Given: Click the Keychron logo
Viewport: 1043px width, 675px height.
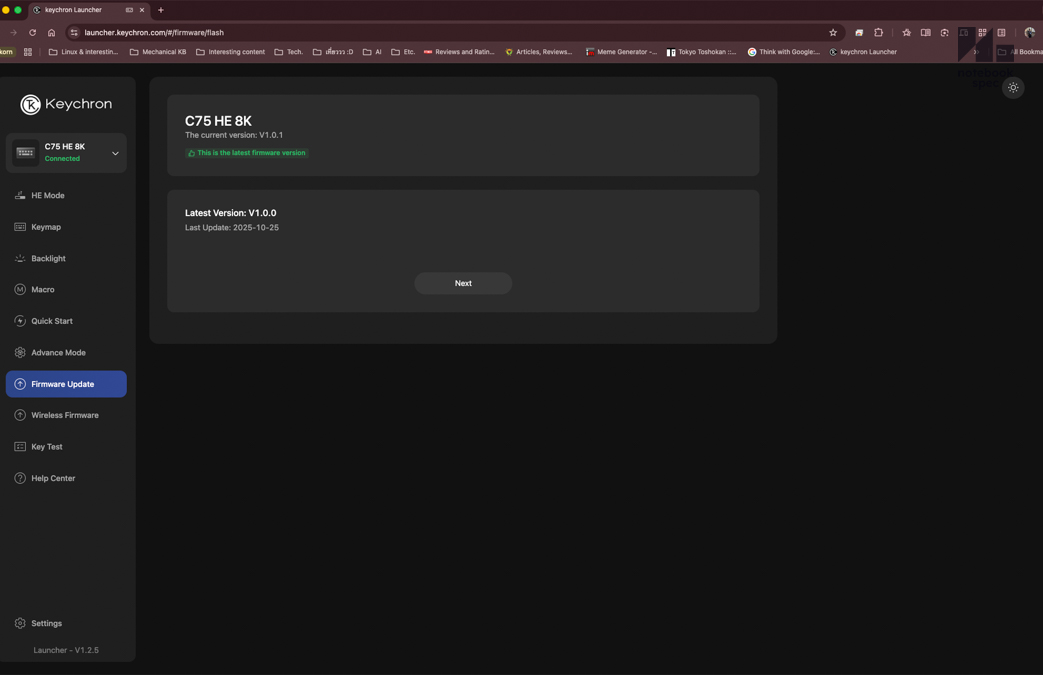Looking at the screenshot, I should [66, 104].
